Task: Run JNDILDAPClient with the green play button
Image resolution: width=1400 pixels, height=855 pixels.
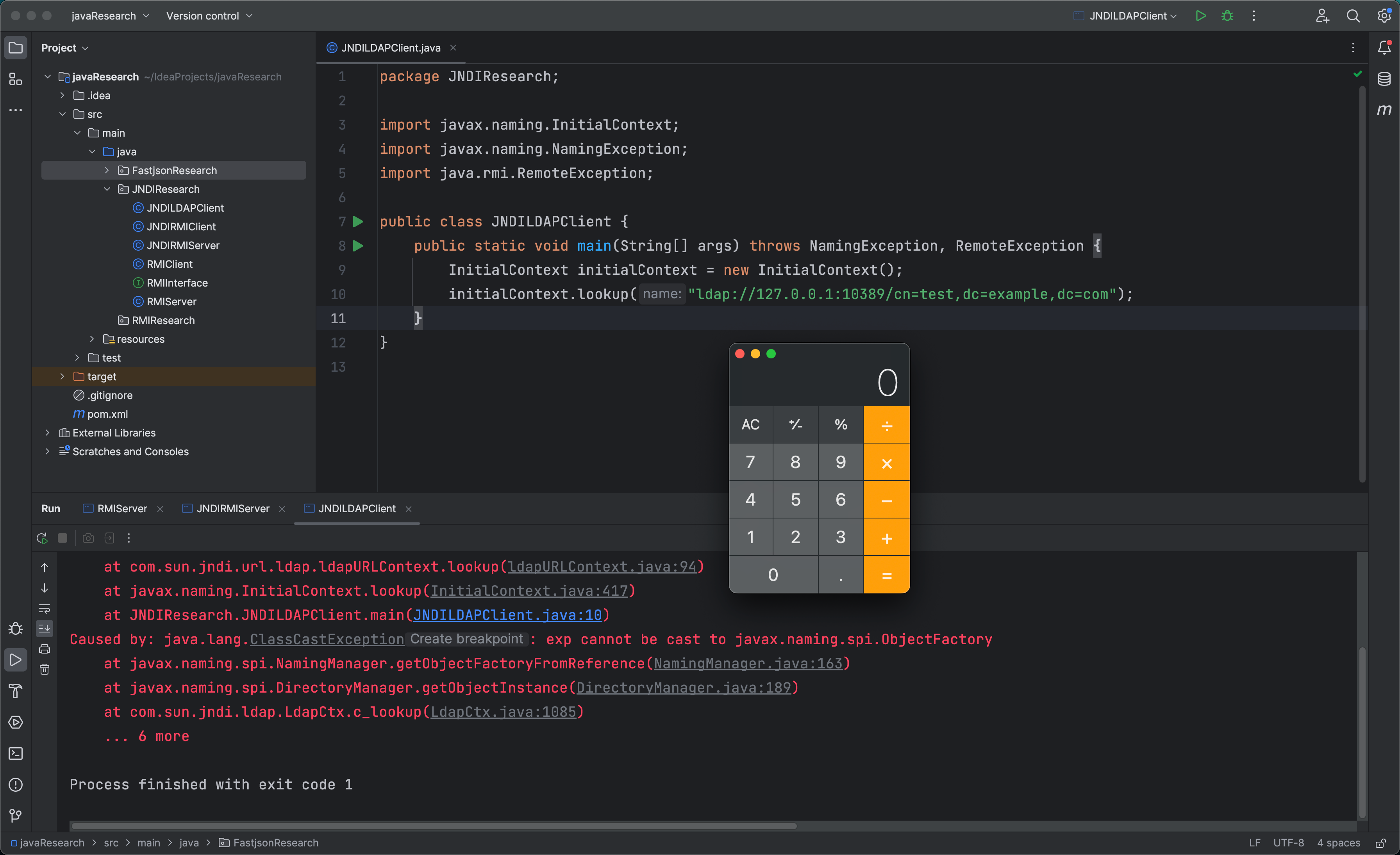Action: 1200,16
